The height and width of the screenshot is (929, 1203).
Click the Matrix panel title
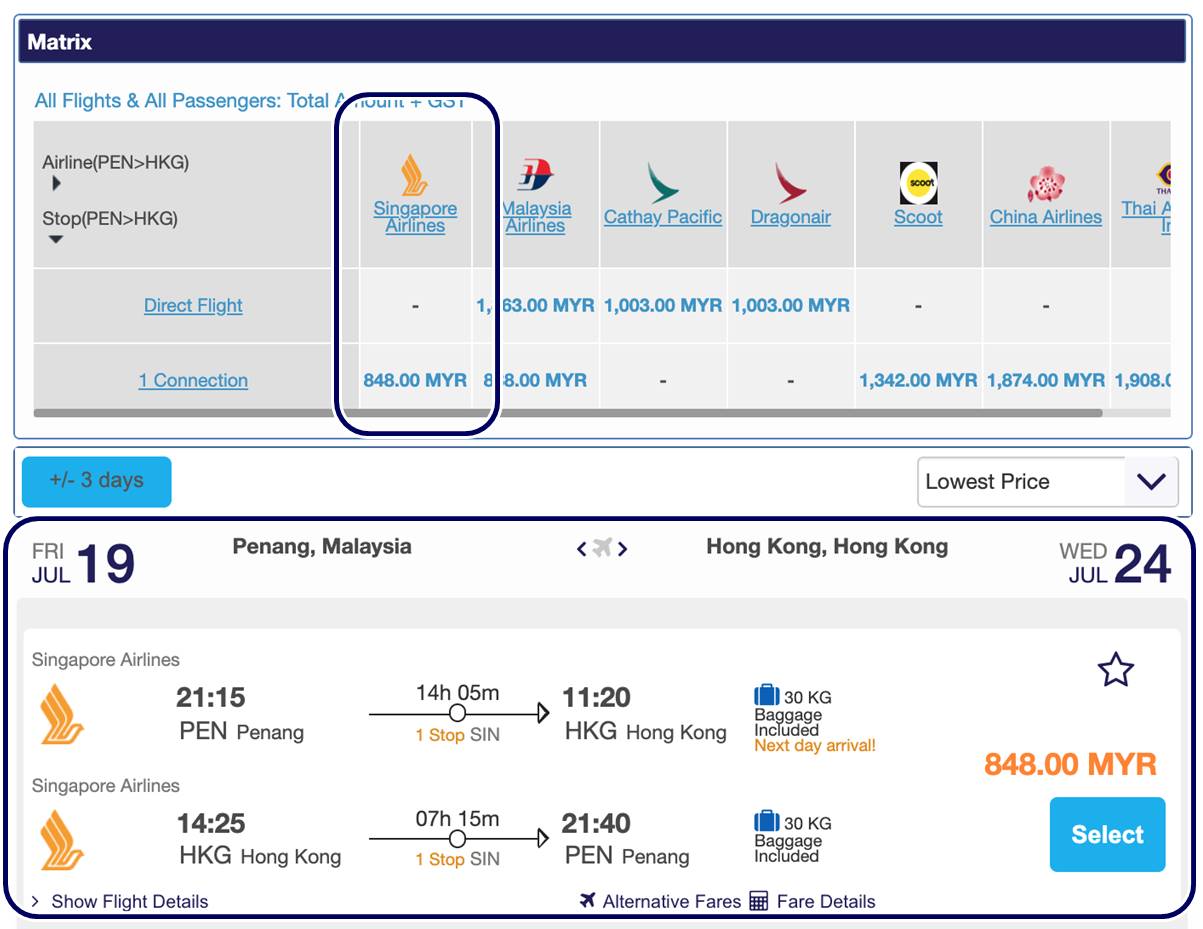pyautogui.click(x=60, y=42)
